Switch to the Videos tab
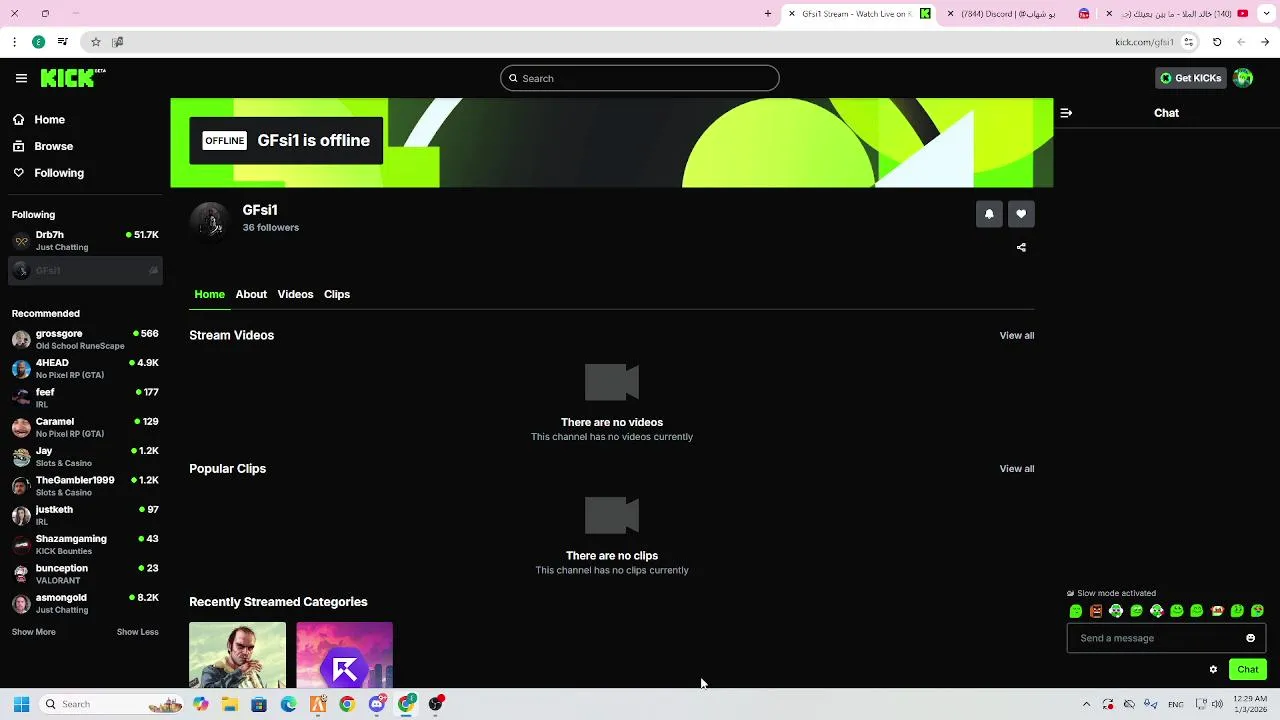Screen dimensions: 1280x720 [x=295, y=294]
